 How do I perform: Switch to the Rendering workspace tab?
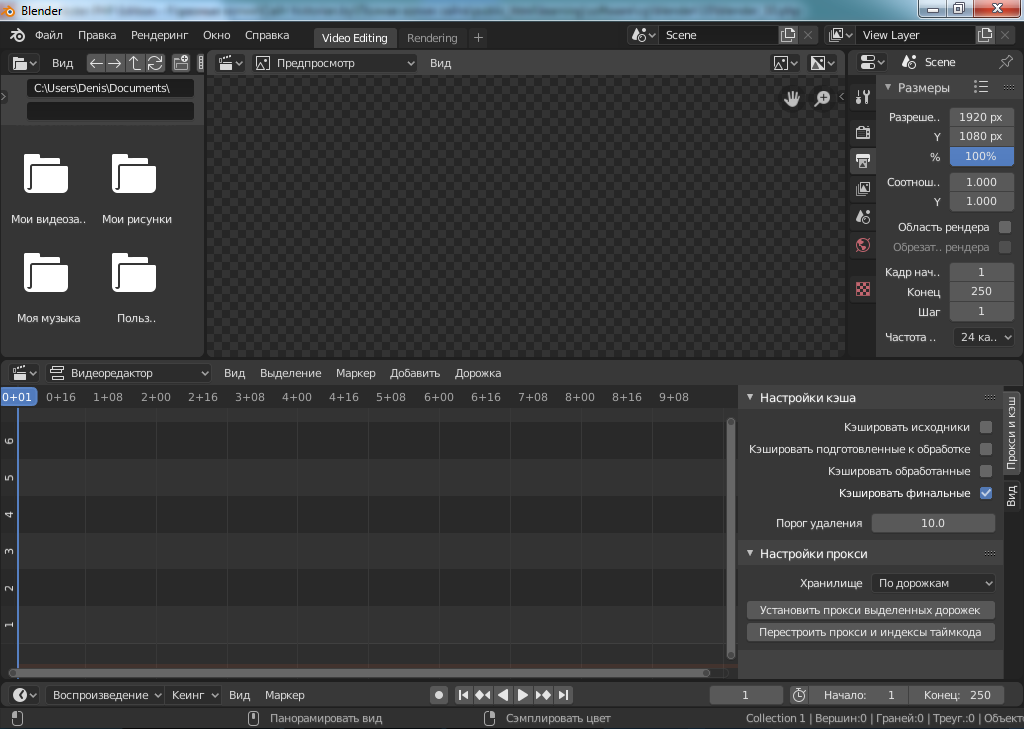click(432, 38)
